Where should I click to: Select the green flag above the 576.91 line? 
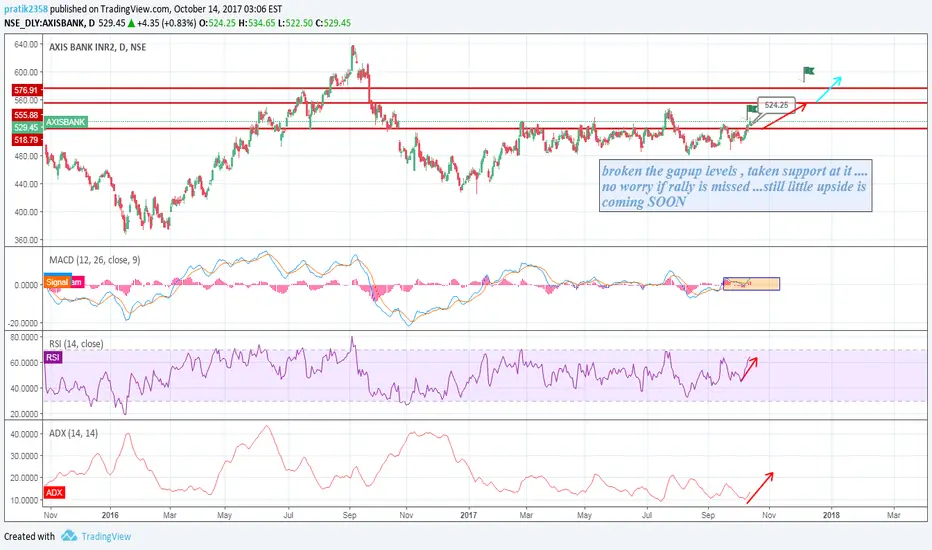[x=808, y=73]
